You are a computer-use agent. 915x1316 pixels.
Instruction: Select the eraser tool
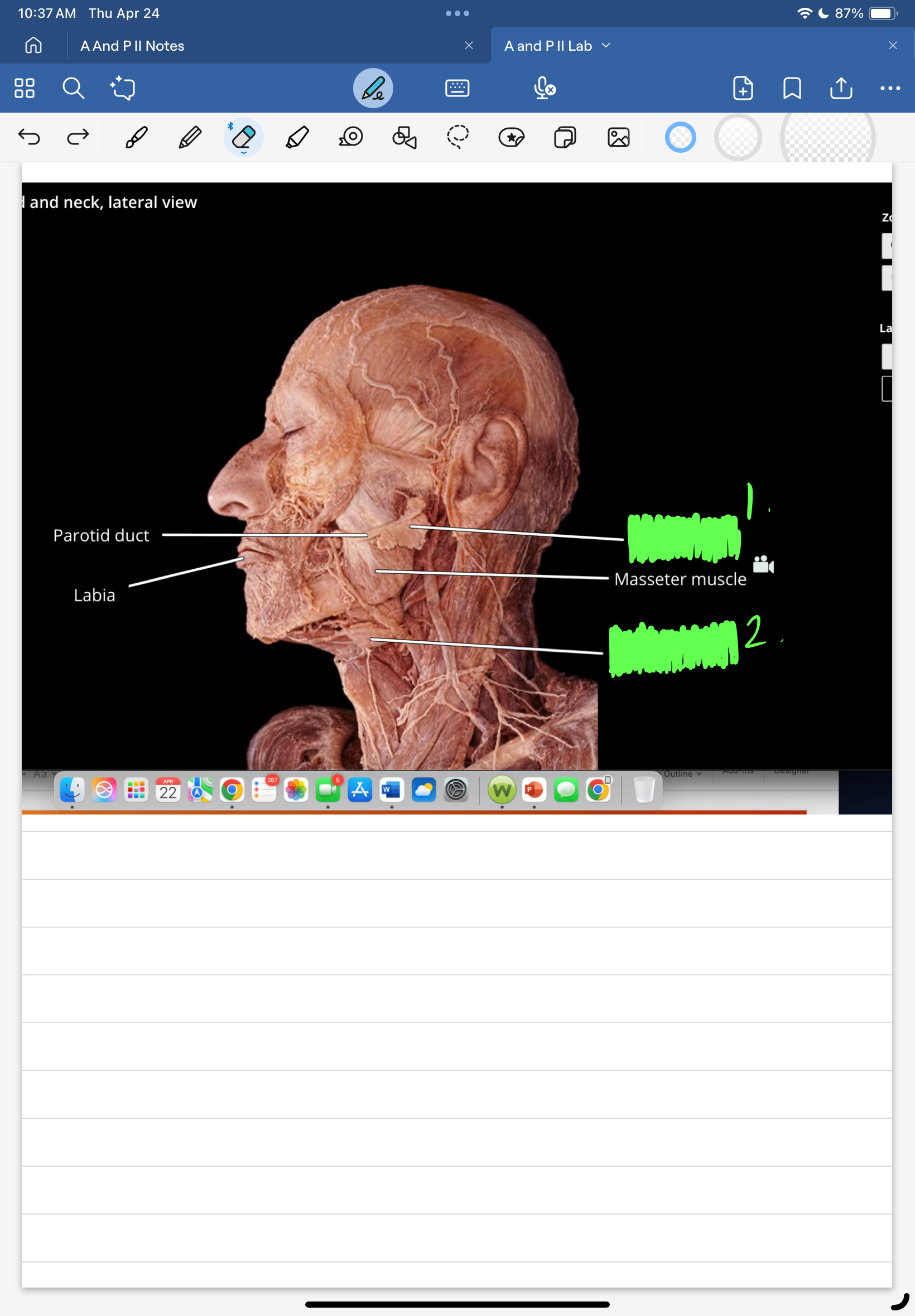pyautogui.click(x=243, y=138)
